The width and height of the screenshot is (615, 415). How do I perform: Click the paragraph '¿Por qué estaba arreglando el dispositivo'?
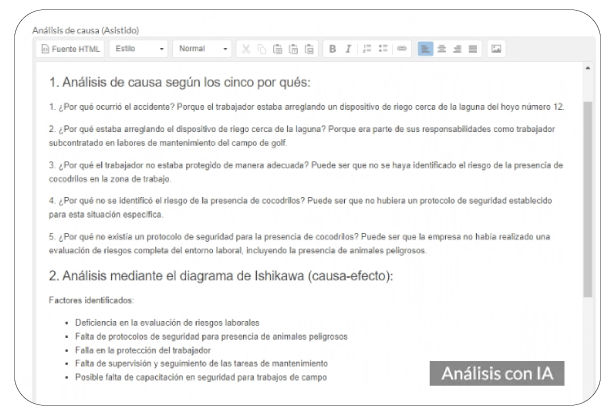302,136
